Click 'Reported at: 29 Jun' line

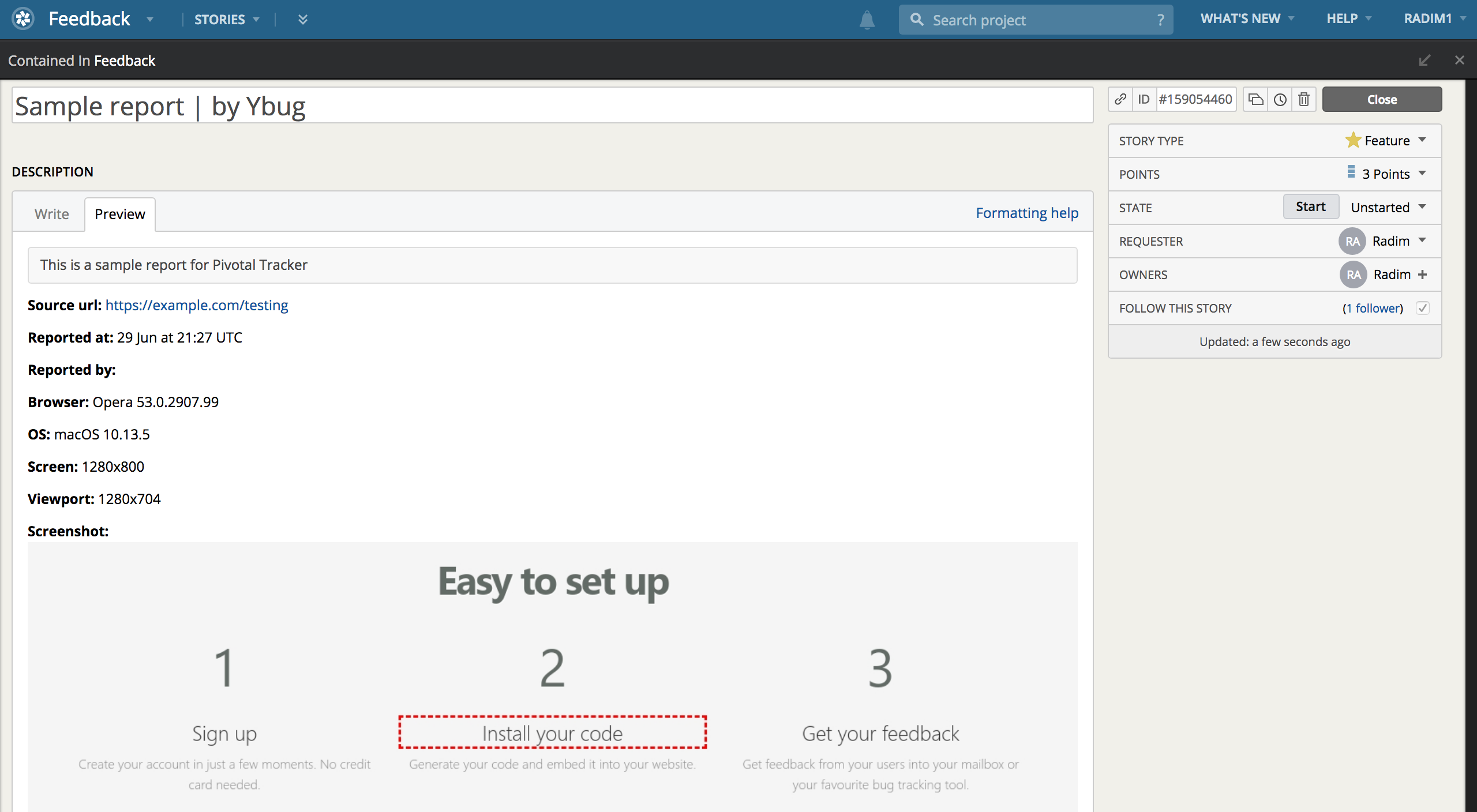pyautogui.click(x=135, y=337)
